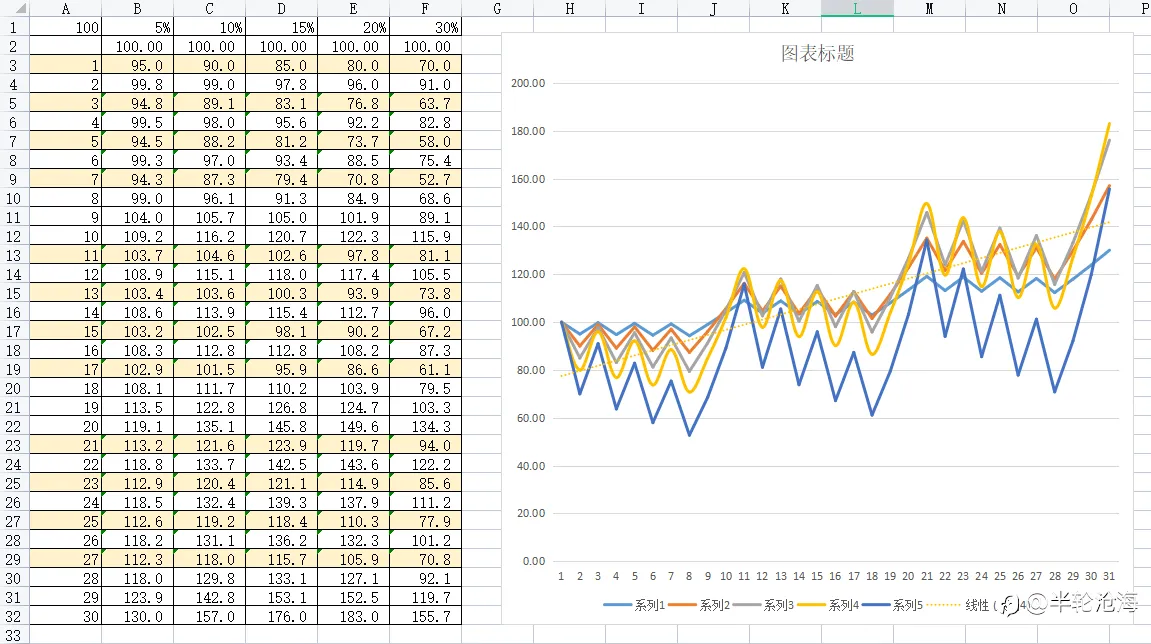Select cell B3 showing 95.0
This screenshot has width=1151, height=644.
[x=137, y=65]
